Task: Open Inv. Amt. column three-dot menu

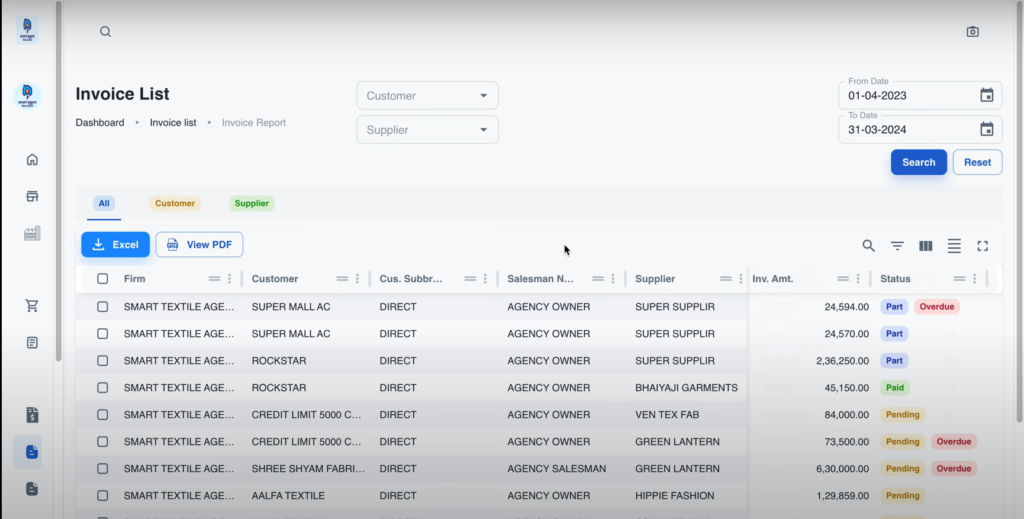Action: coord(857,279)
